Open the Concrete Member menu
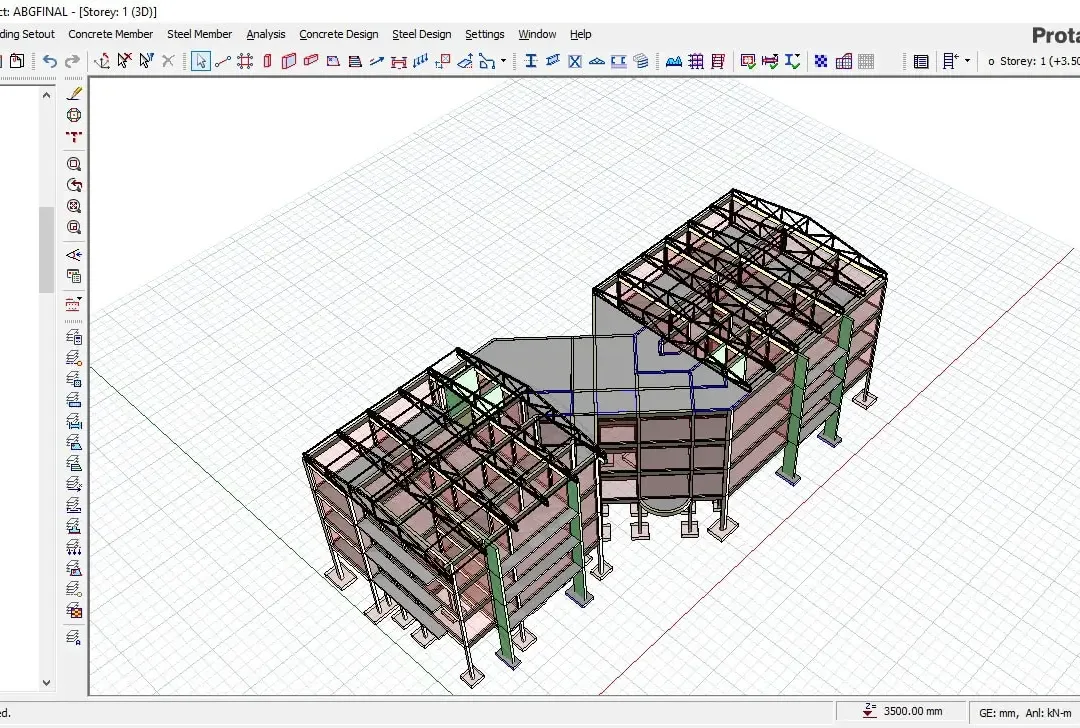This screenshot has width=1080, height=728. click(x=110, y=34)
